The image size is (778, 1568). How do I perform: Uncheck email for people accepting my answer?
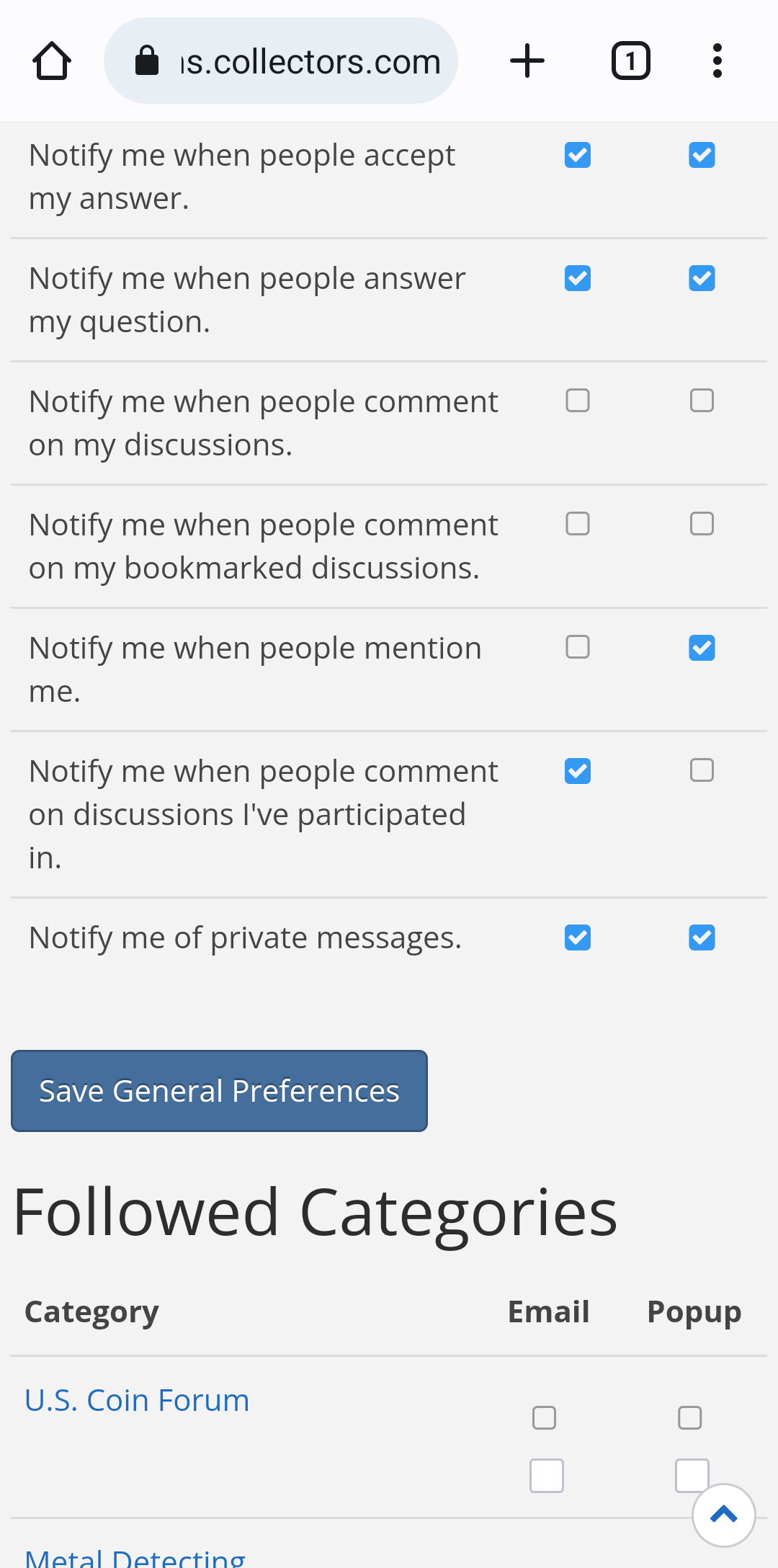click(578, 155)
